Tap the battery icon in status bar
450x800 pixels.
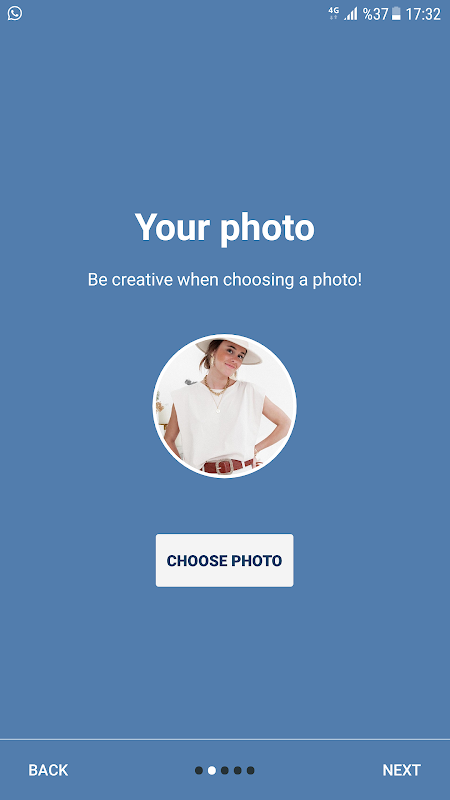[x=396, y=14]
